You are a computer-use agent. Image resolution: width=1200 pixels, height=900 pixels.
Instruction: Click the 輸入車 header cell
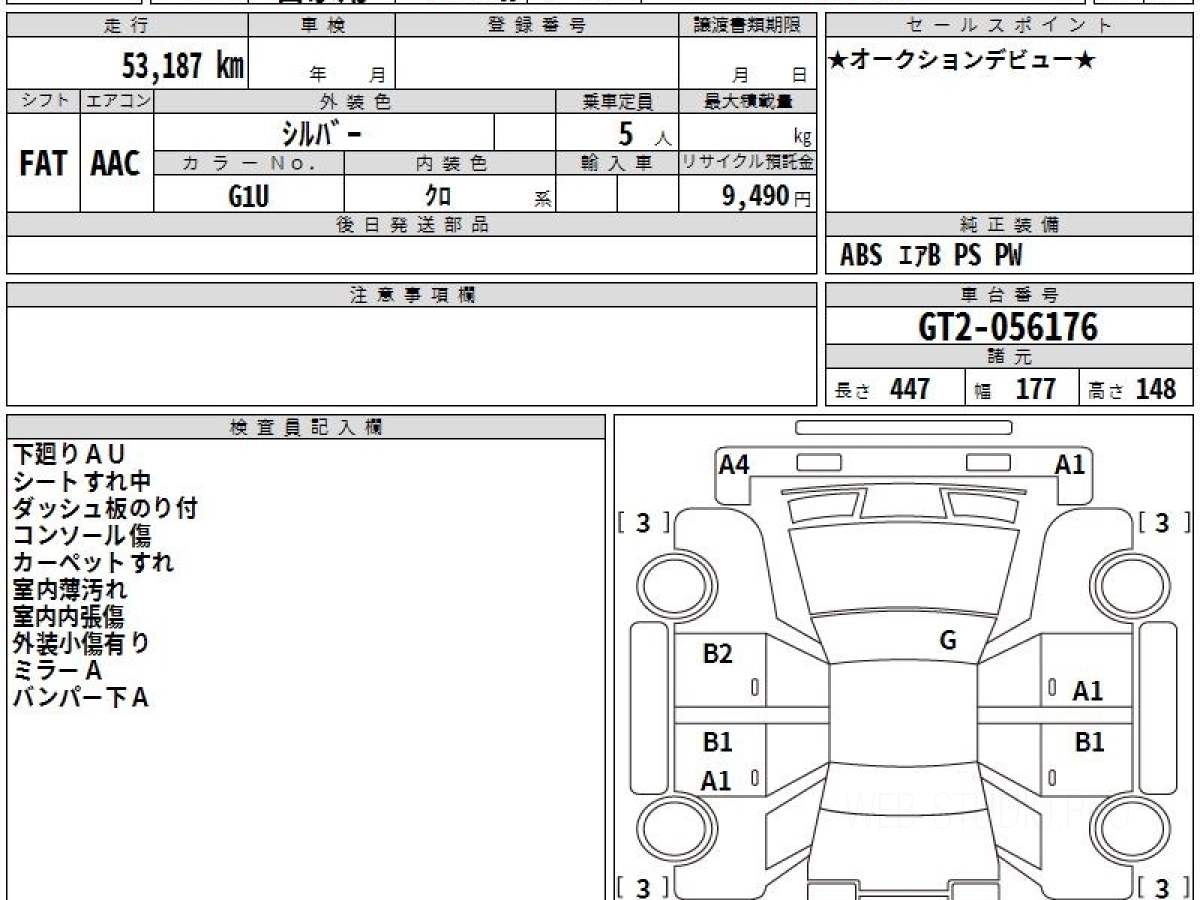617,163
